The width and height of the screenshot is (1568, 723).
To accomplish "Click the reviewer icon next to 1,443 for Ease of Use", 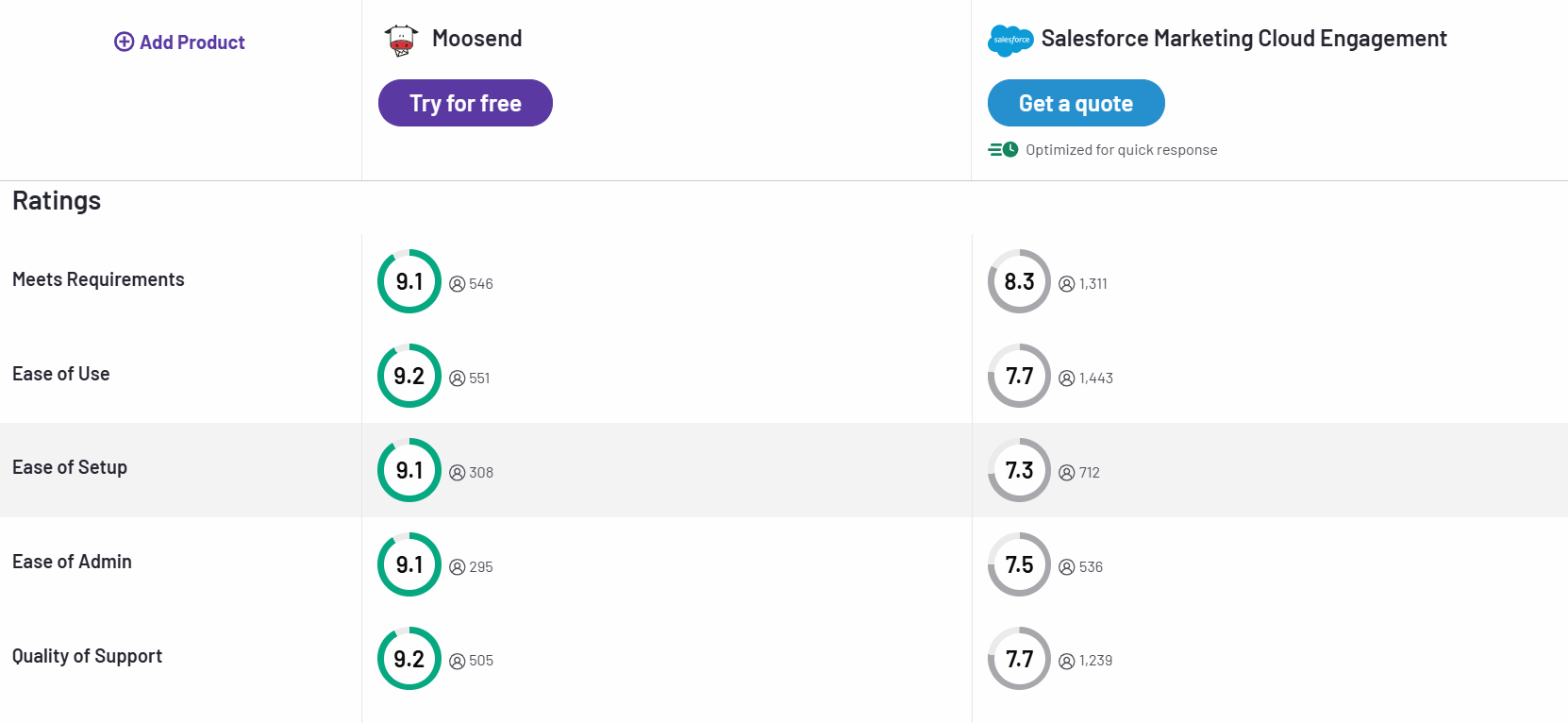I will [1065, 378].
